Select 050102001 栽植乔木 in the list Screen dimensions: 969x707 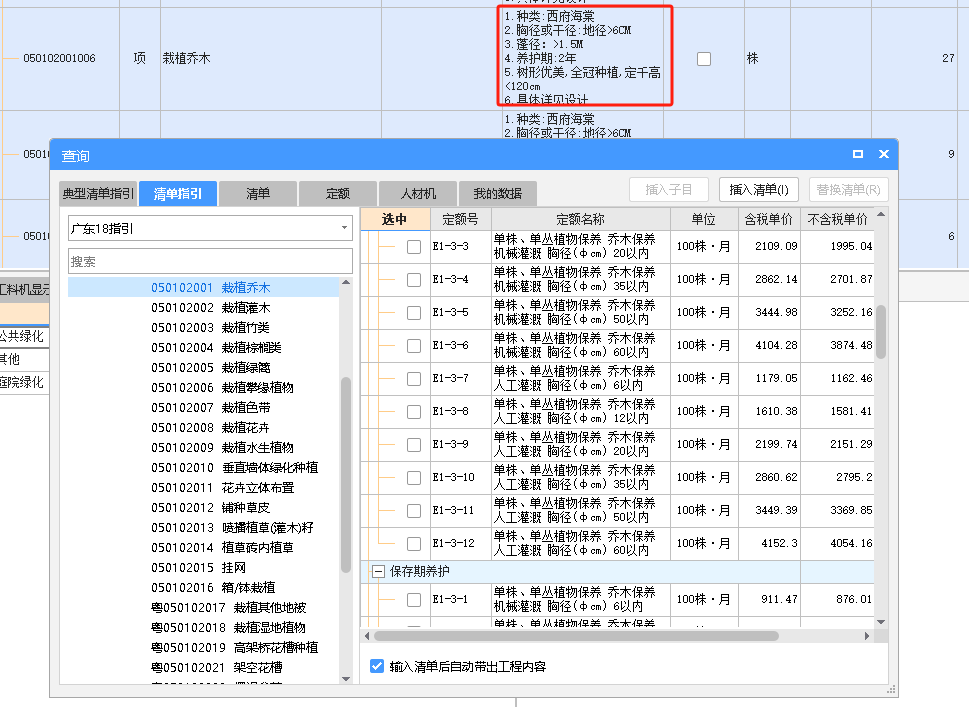211,287
